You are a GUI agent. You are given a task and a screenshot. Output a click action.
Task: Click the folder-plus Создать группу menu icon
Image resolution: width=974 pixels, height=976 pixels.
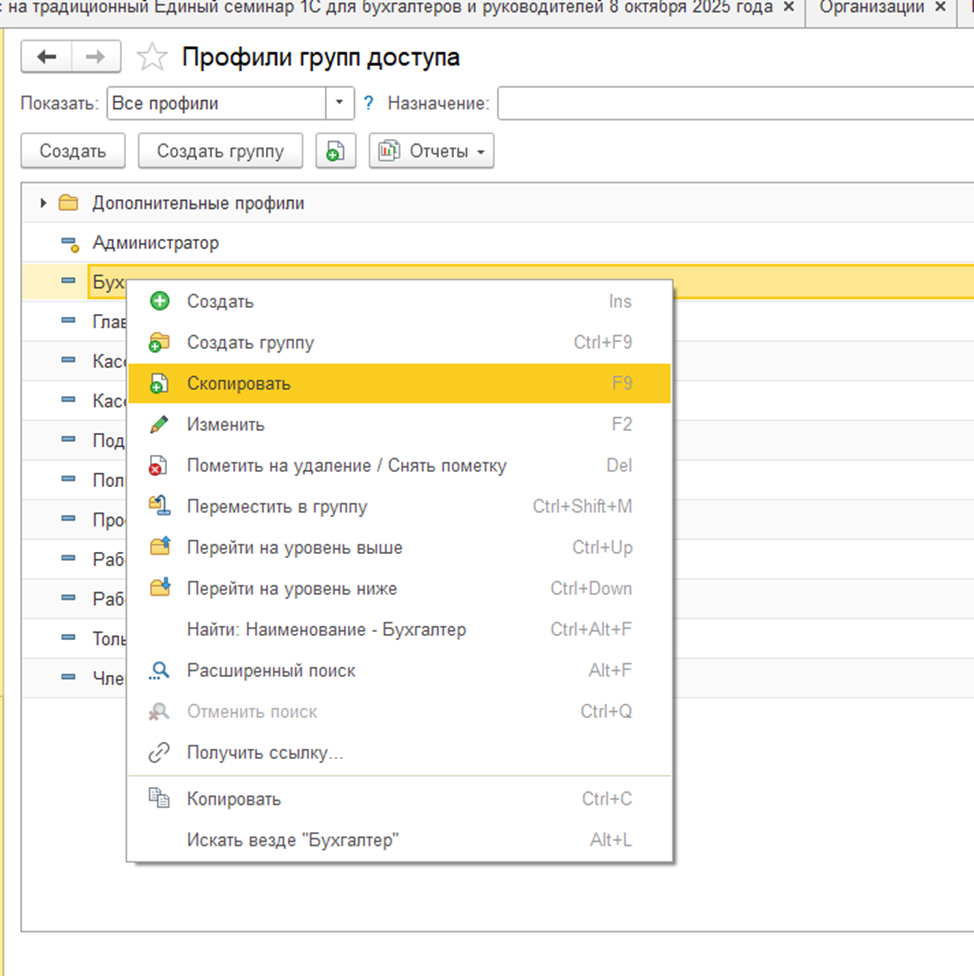click(159, 342)
